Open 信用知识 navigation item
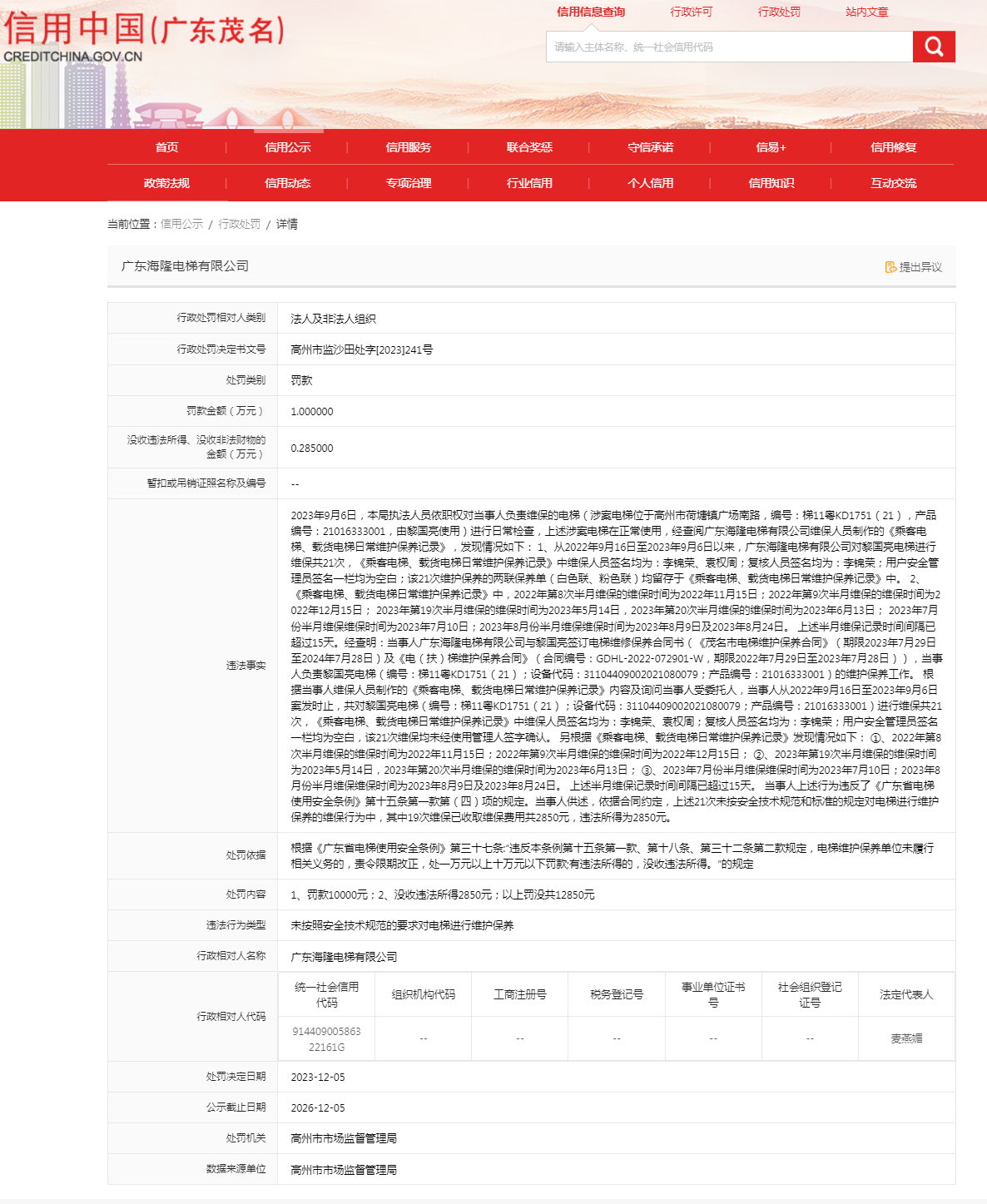This screenshot has height=1204, width=987. 771,183
